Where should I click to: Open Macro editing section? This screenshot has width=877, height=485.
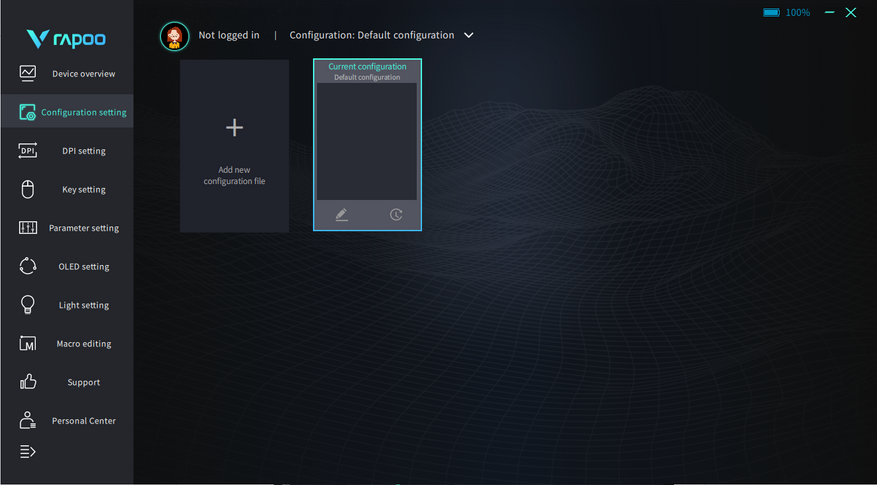(84, 344)
